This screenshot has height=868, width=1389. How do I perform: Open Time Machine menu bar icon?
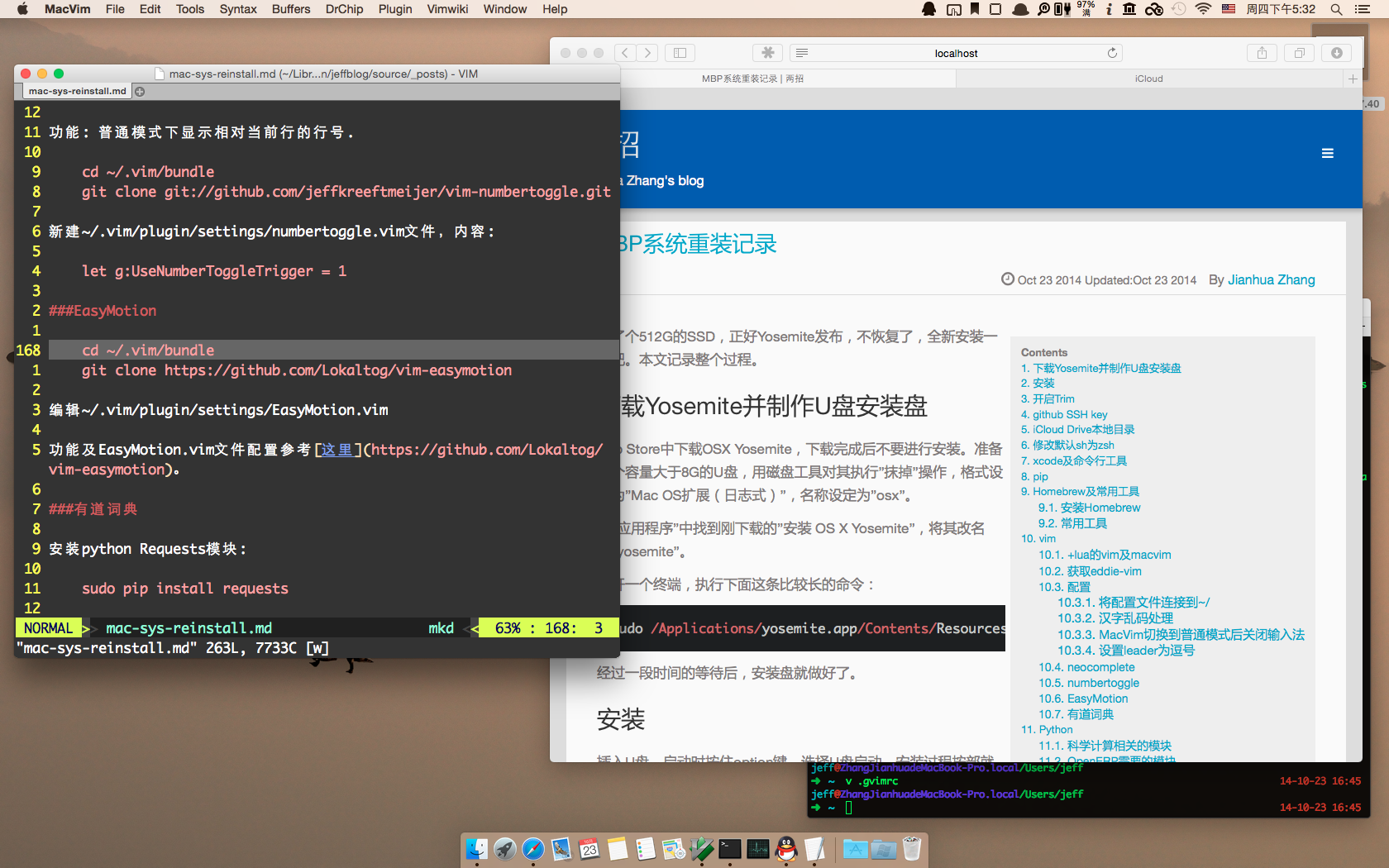1178,9
